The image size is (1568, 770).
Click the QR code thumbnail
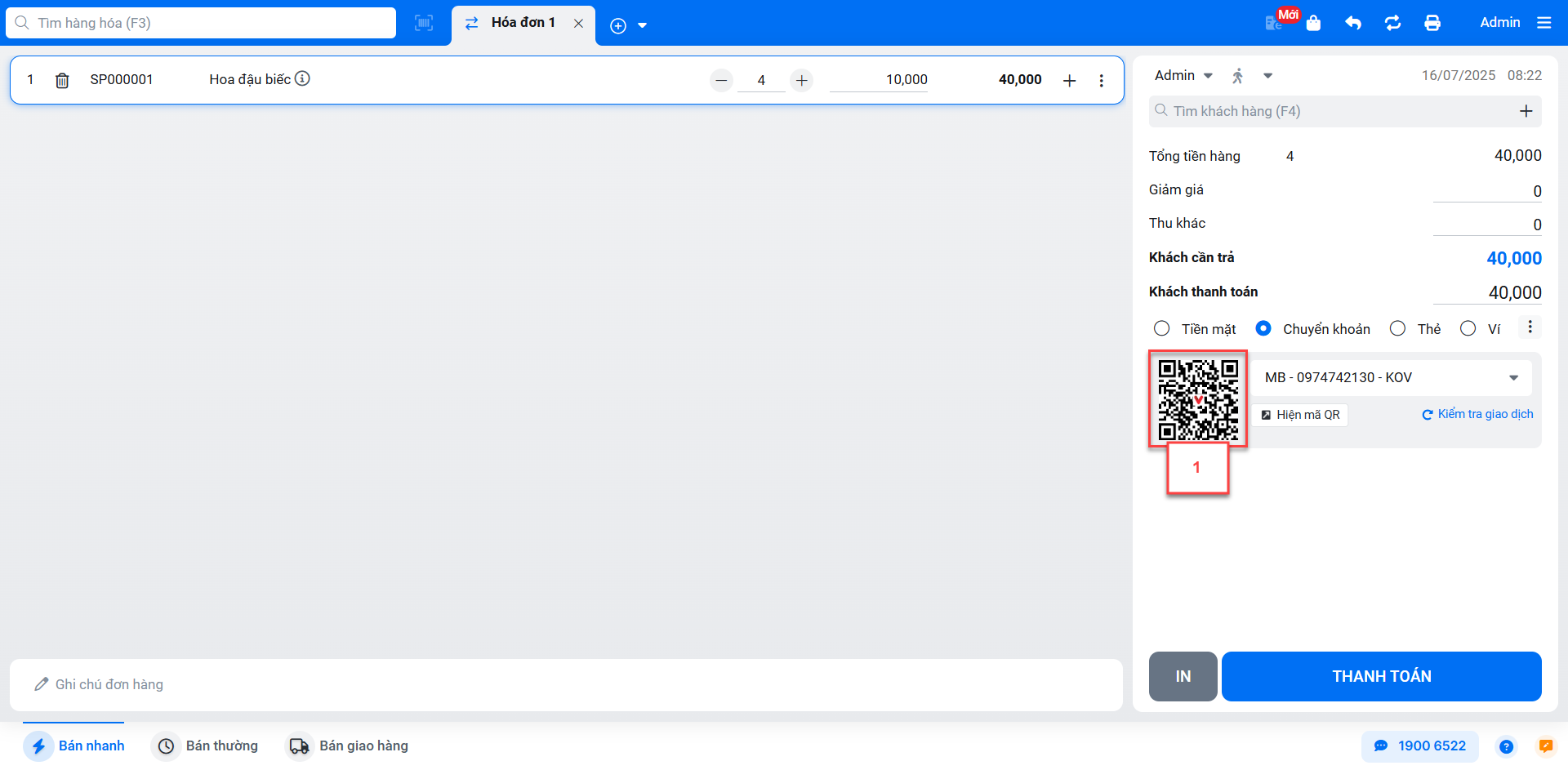click(x=1198, y=399)
